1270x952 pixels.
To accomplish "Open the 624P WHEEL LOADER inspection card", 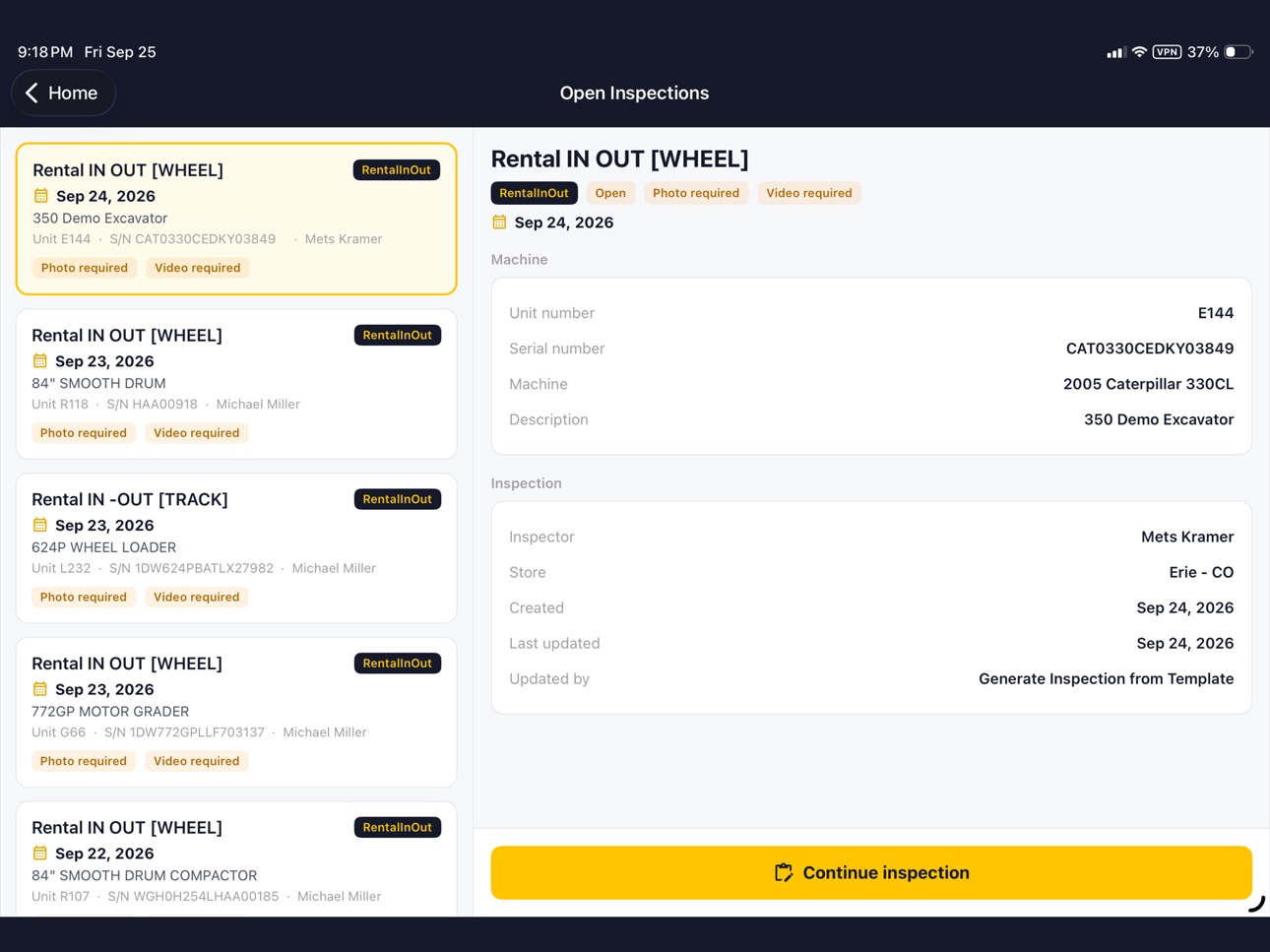I will 236,548.
